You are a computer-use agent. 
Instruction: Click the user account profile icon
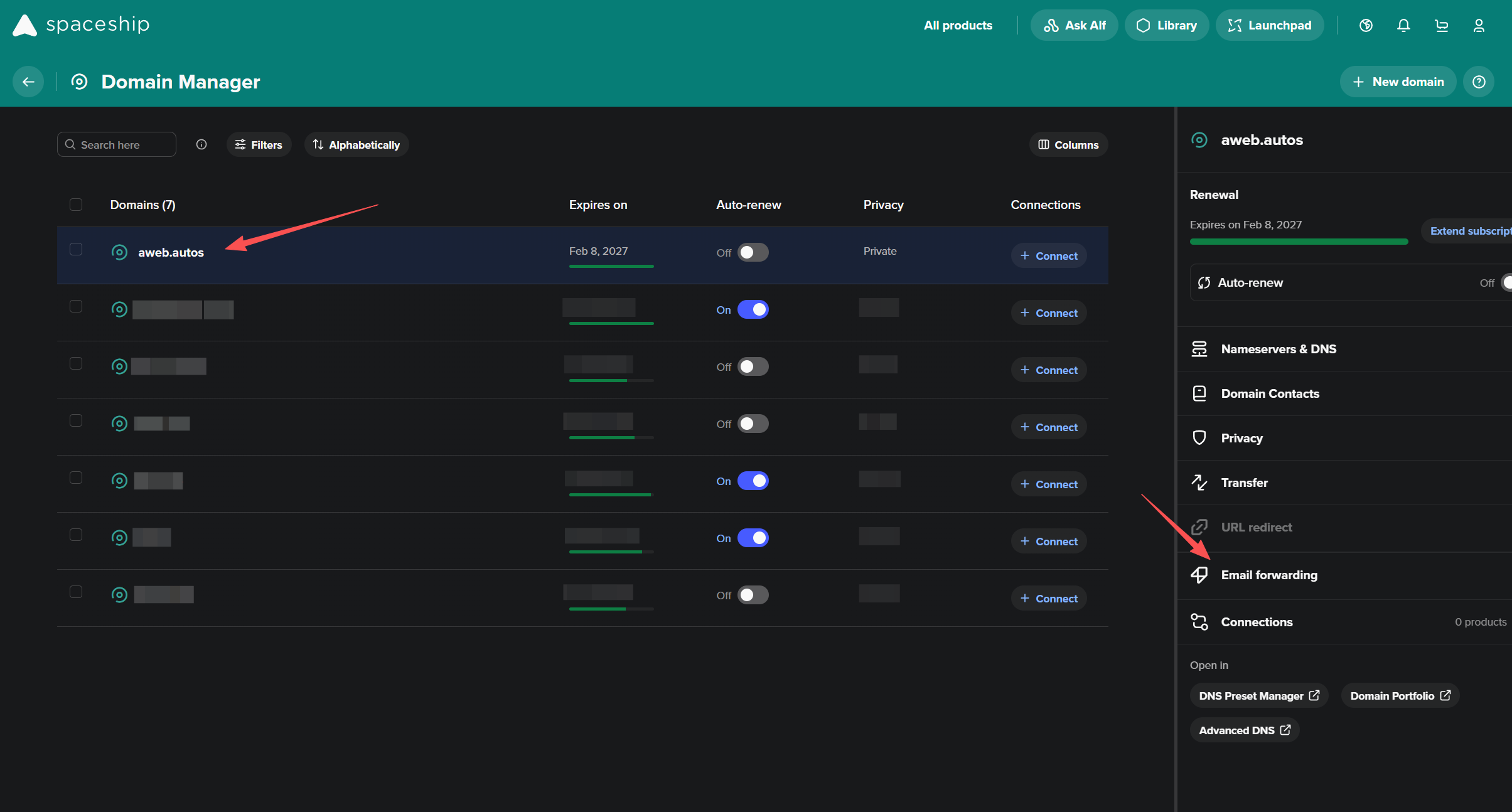pyautogui.click(x=1479, y=26)
